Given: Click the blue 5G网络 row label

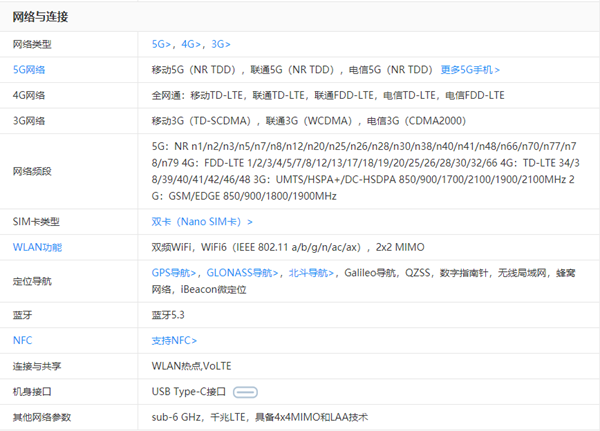Looking at the screenshot, I should point(29,70).
